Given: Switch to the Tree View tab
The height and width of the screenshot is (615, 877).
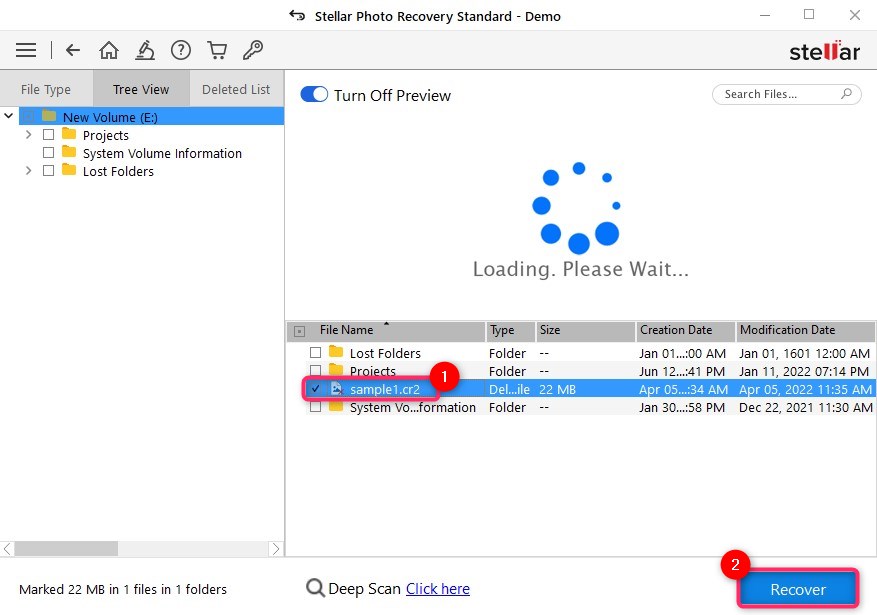Looking at the screenshot, I should 141,89.
